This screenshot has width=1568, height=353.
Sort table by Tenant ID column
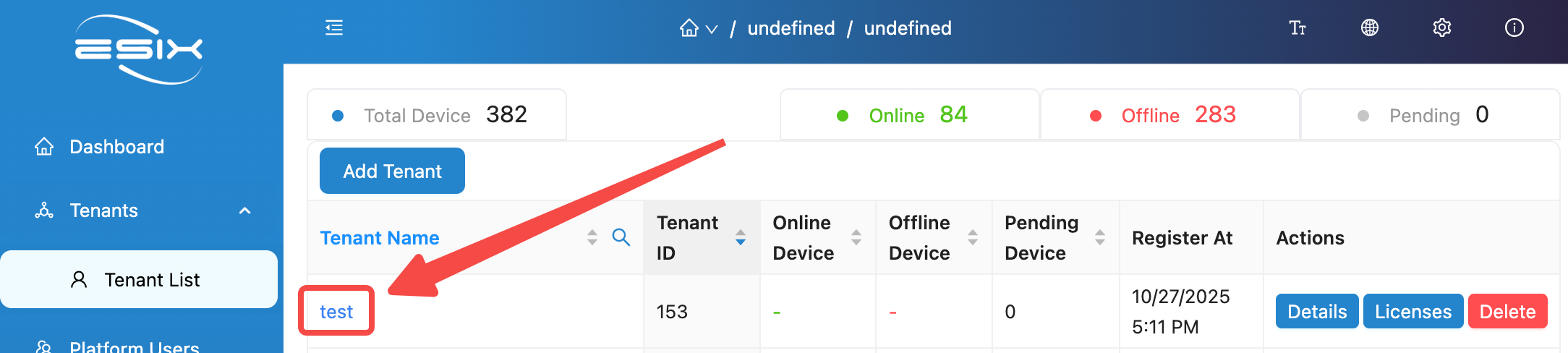(740, 237)
